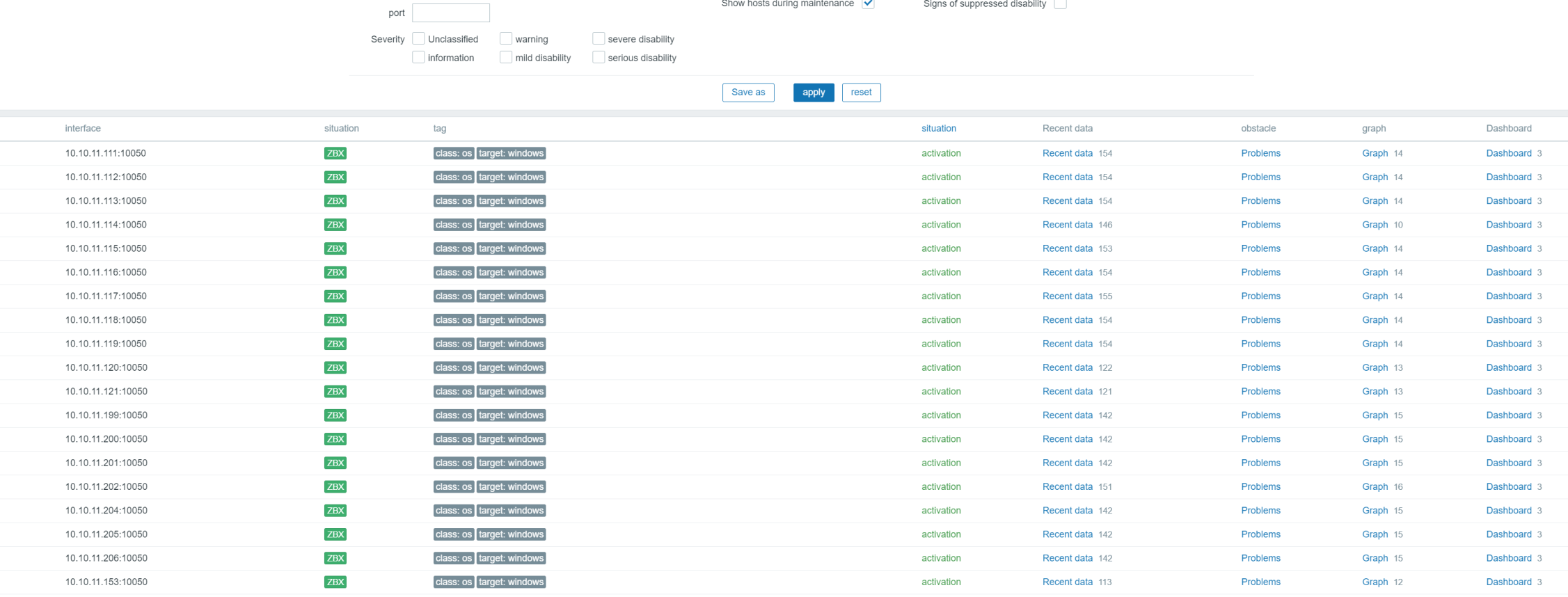Image resolution: width=1568 pixels, height=597 pixels.
Task: Open Problems for 10.10.11.200:10050
Action: pos(1260,439)
